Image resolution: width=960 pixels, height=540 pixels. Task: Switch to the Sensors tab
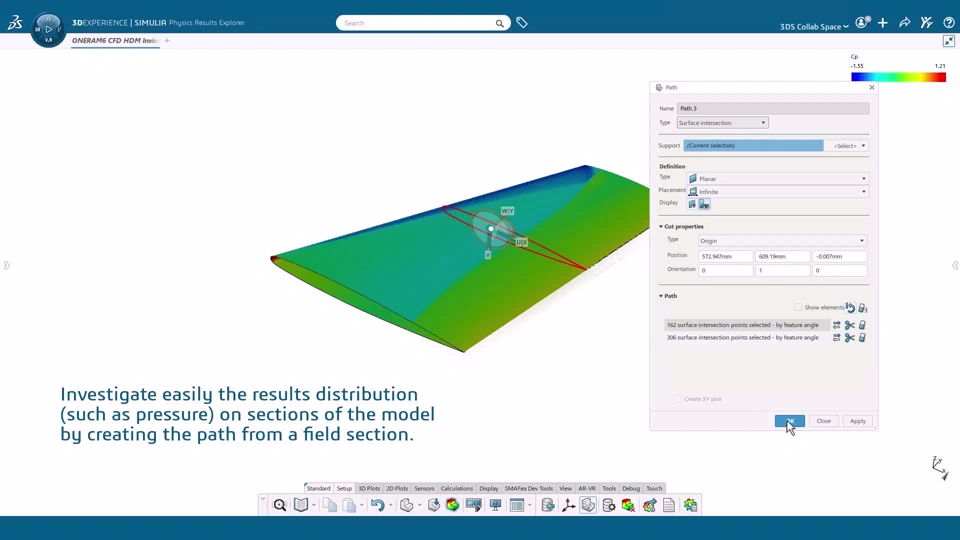click(424, 489)
